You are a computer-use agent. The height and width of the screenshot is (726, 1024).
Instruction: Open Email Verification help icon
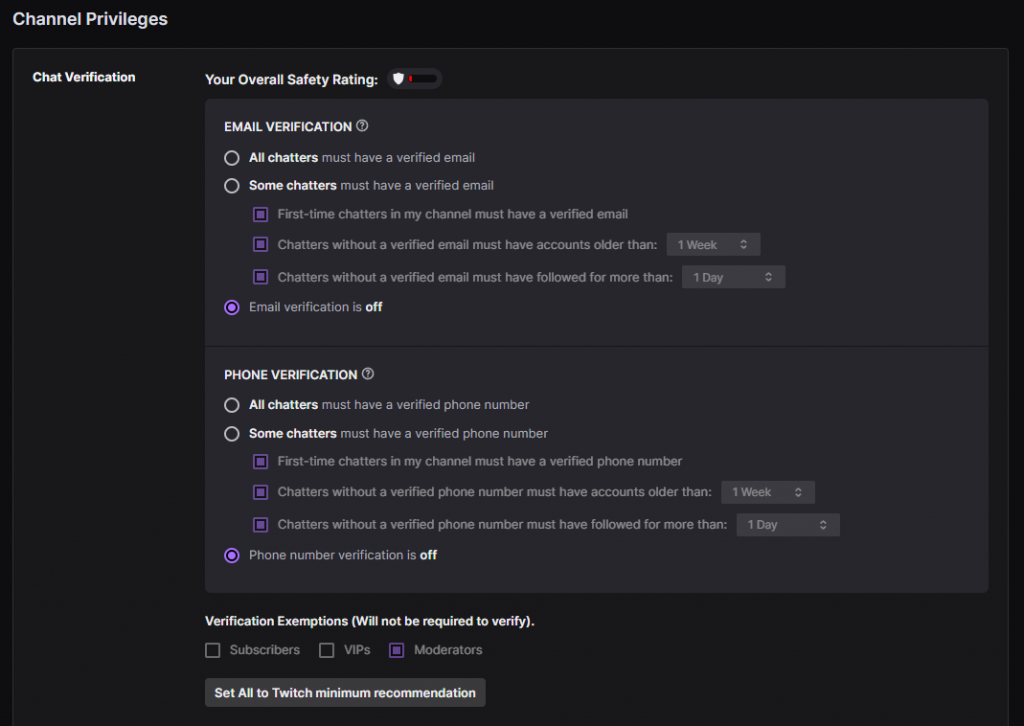(362, 126)
